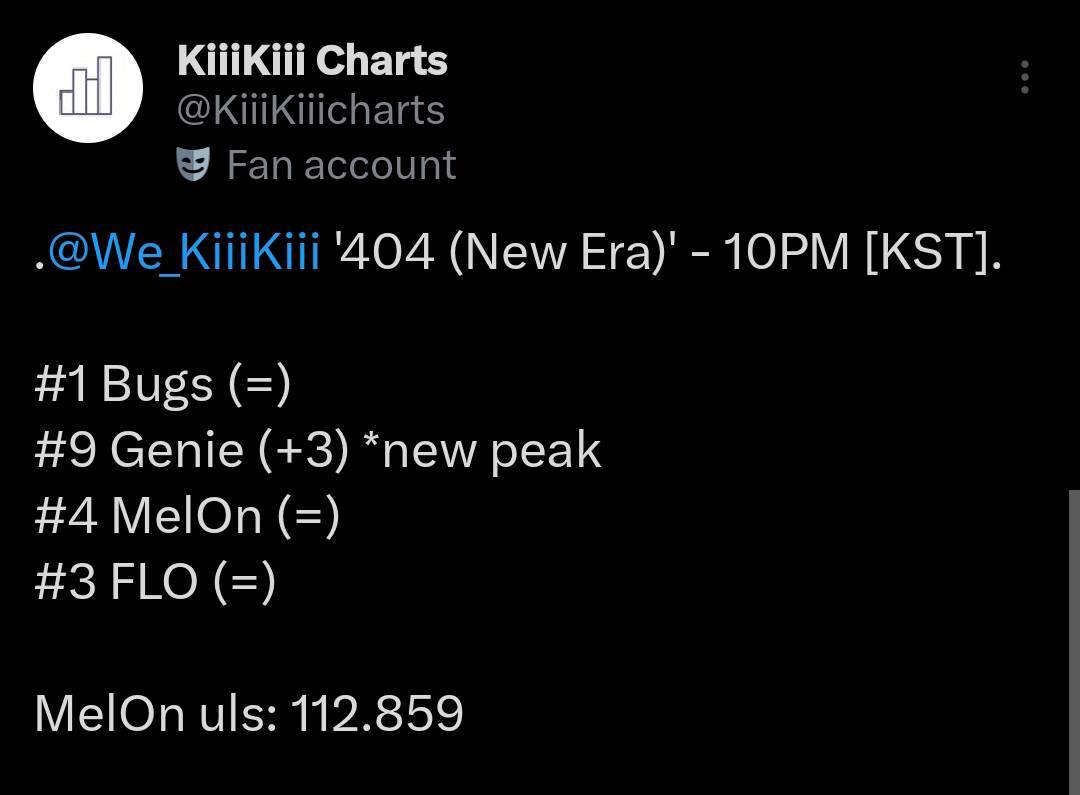Click the '[KST]' timezone text

click(x=931, y=253)
